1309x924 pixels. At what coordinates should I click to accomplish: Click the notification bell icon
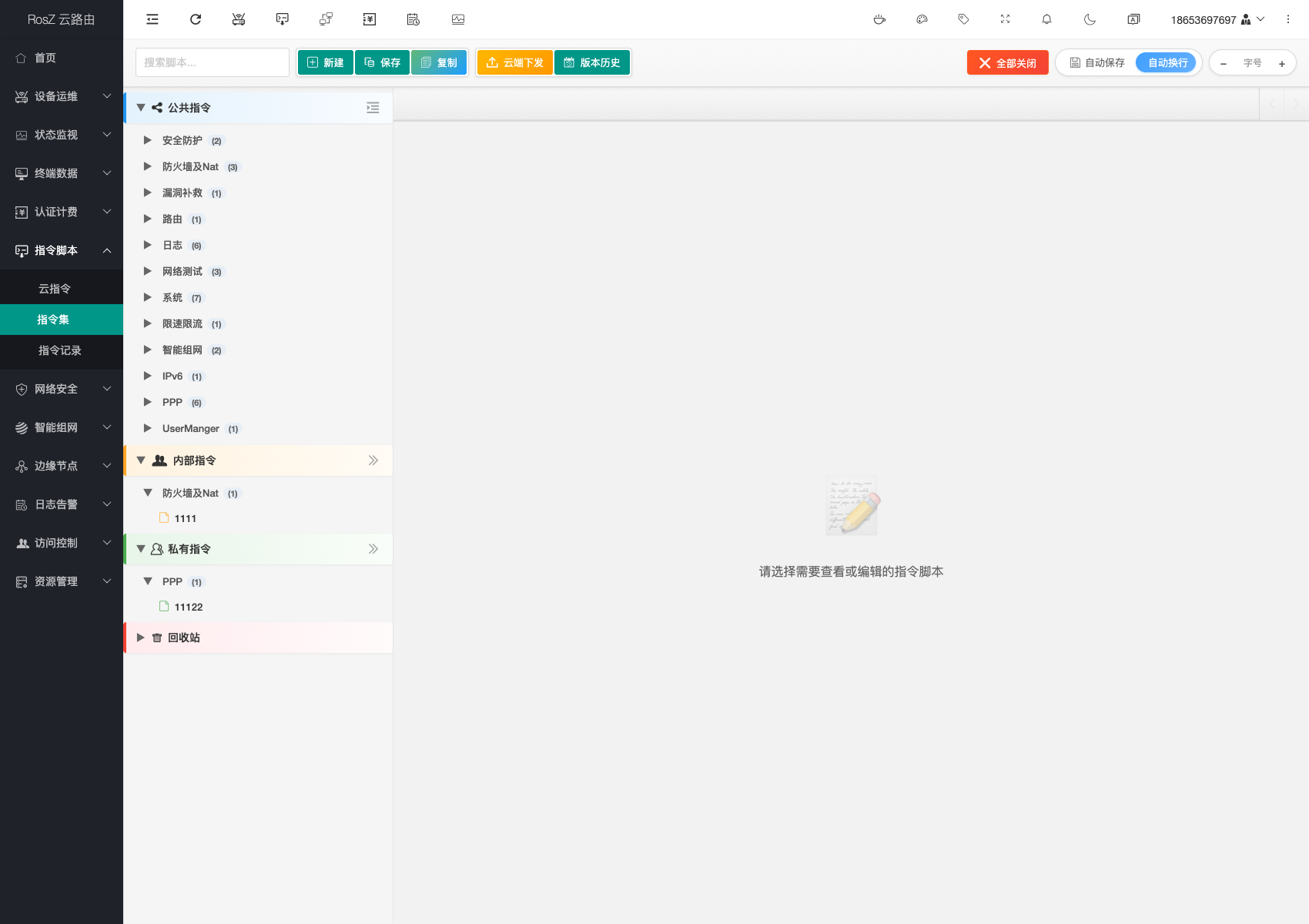[1046, 19]
